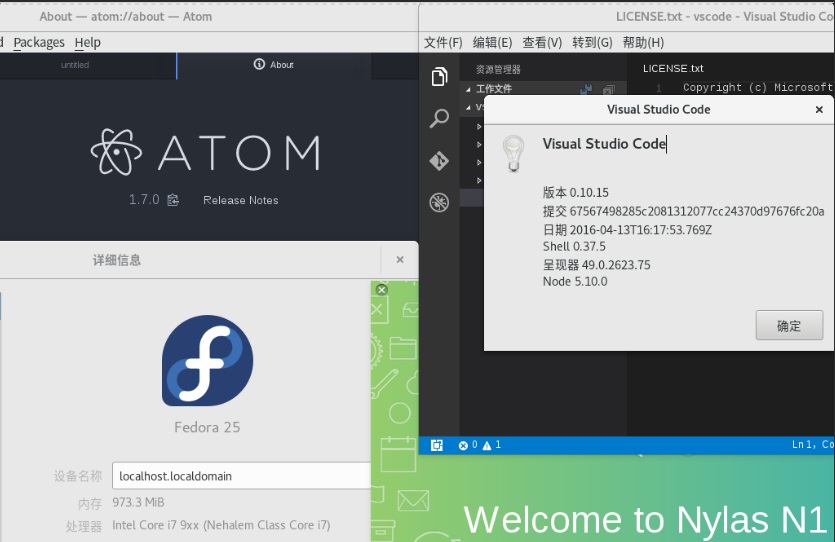The image size is (835, 542).
Task: Open the 帮助(H) menu in VS Code
Action: tap(643, 43)
